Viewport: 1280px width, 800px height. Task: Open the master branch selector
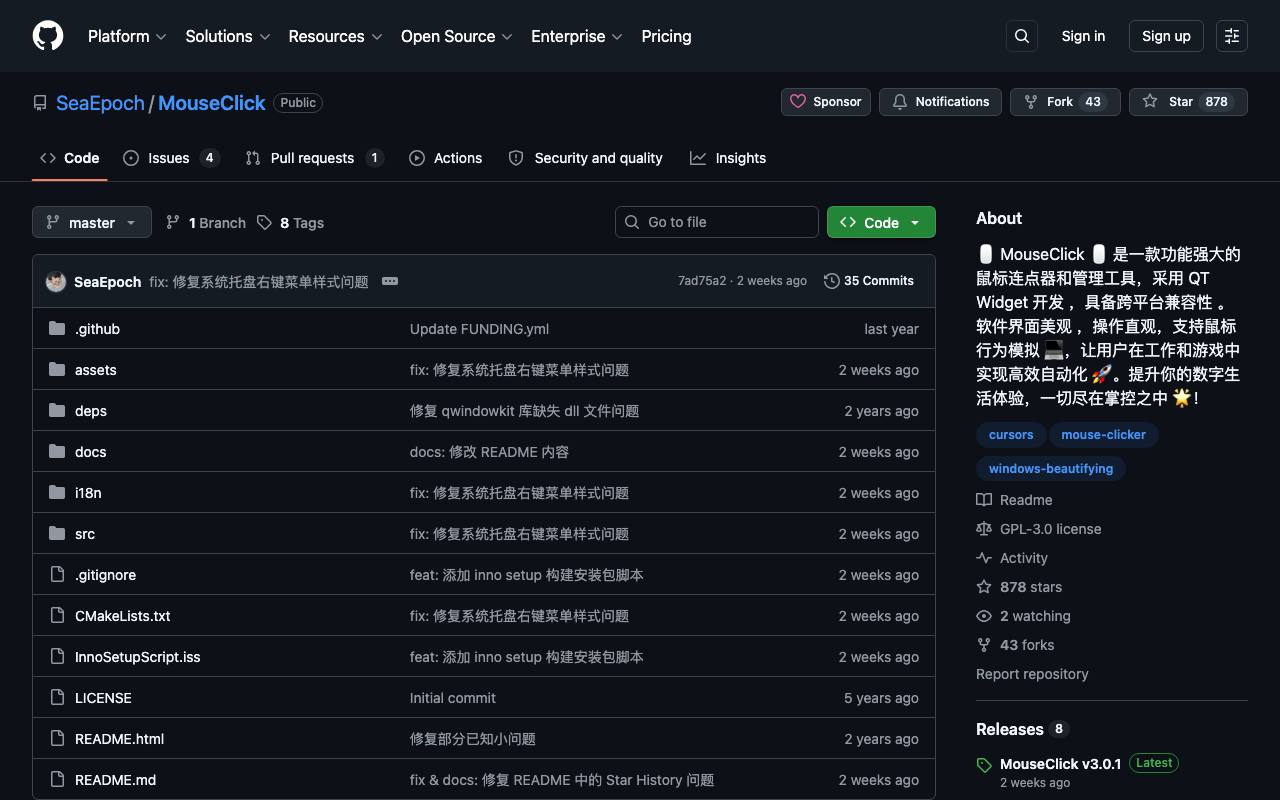[92, 222]
